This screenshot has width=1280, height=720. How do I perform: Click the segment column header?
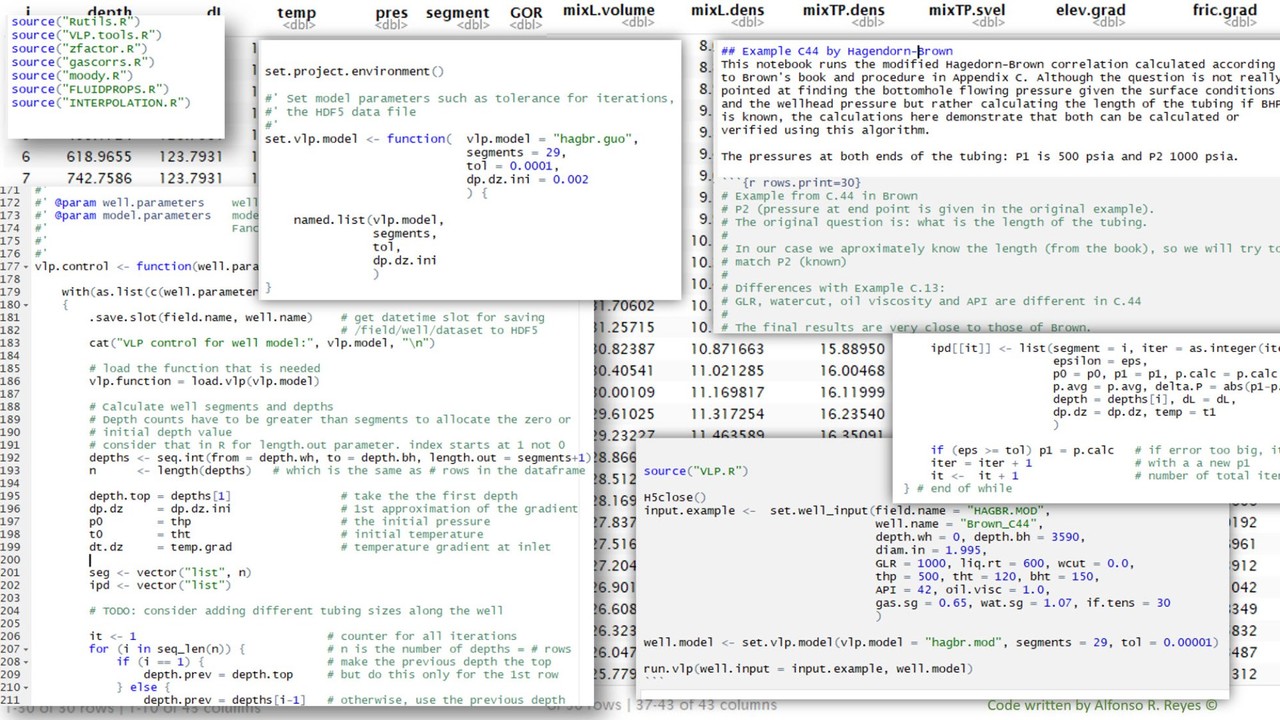pyautogui.click(x=457, y=13)
